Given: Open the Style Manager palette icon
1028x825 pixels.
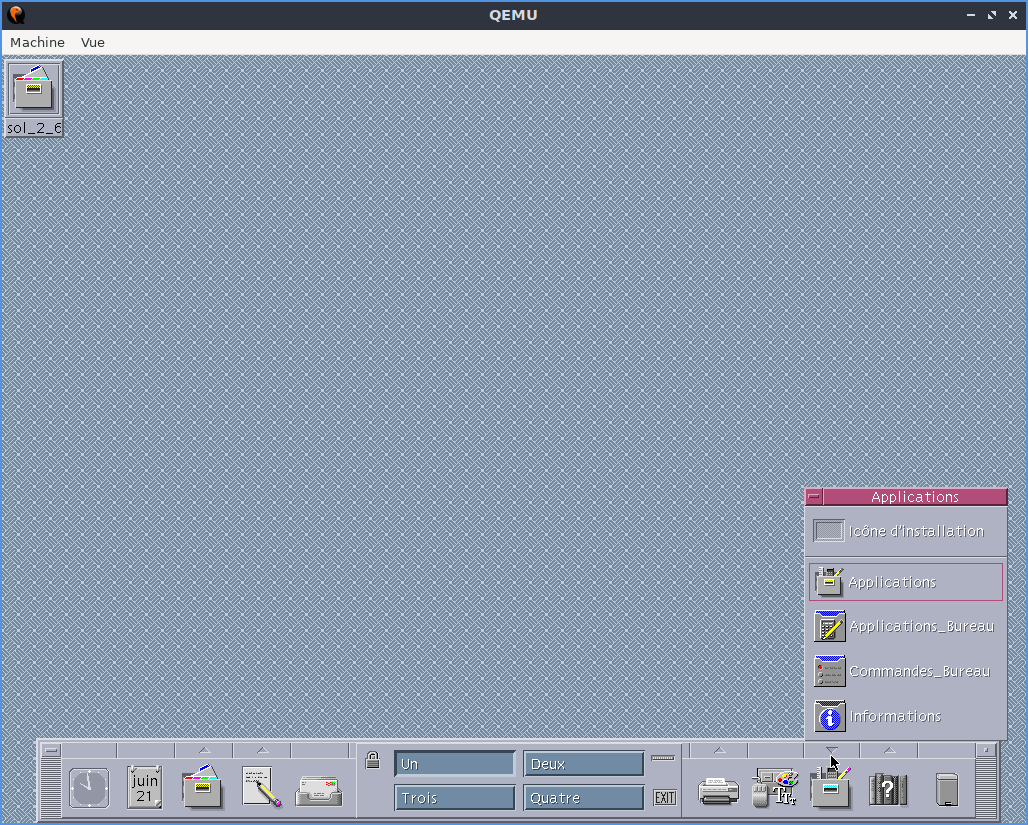Looking at the screenshot, I should click(x=775, y=787).
